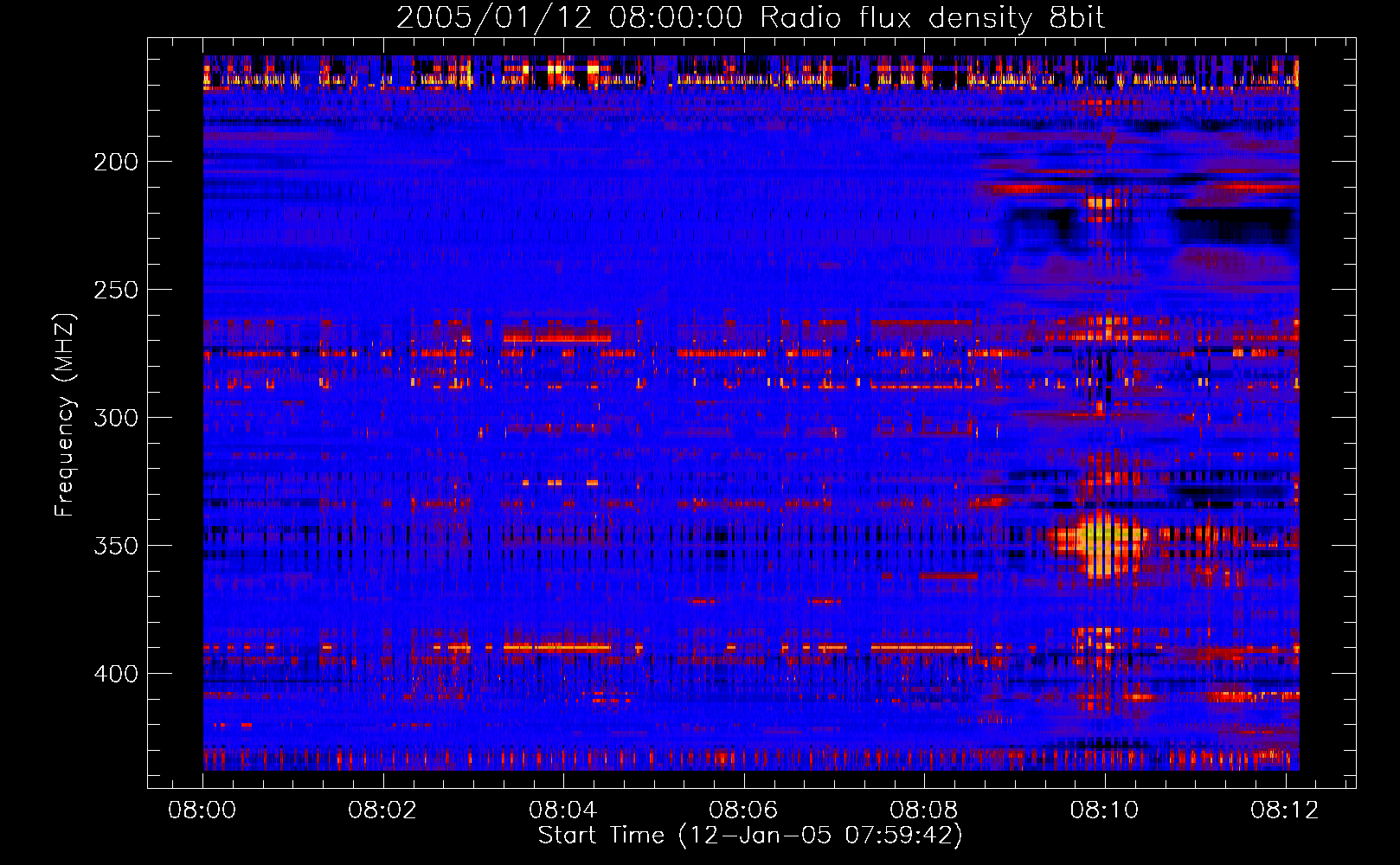Click the bright yellow burst near 350 MHz at 08:10
The image size is (1400, 865).
coord(1099,543)
